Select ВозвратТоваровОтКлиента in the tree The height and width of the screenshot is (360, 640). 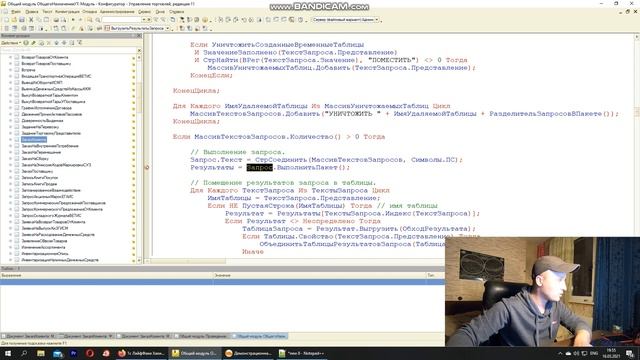[x=45, y=57]
